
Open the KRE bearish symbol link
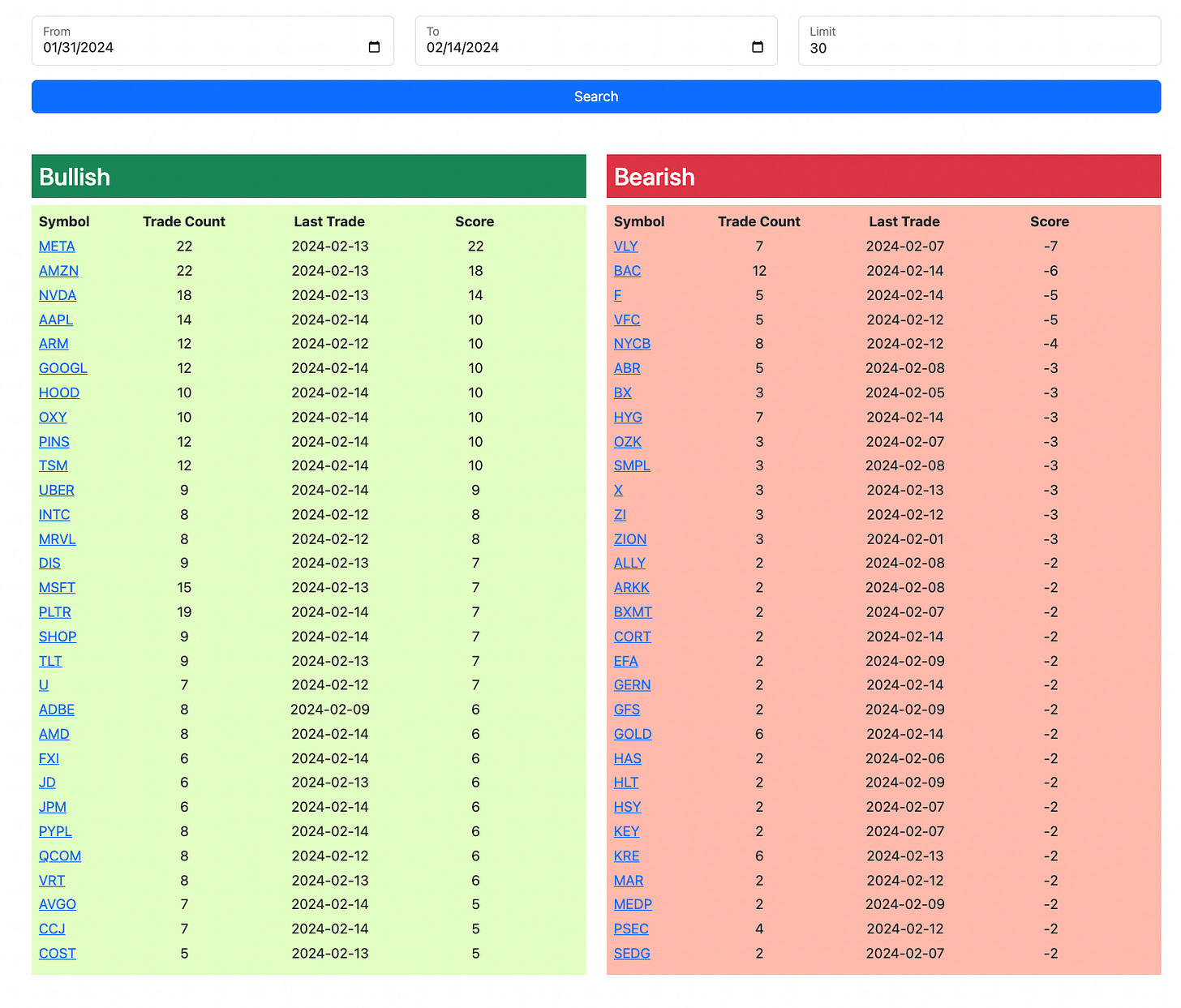(627, 856)
